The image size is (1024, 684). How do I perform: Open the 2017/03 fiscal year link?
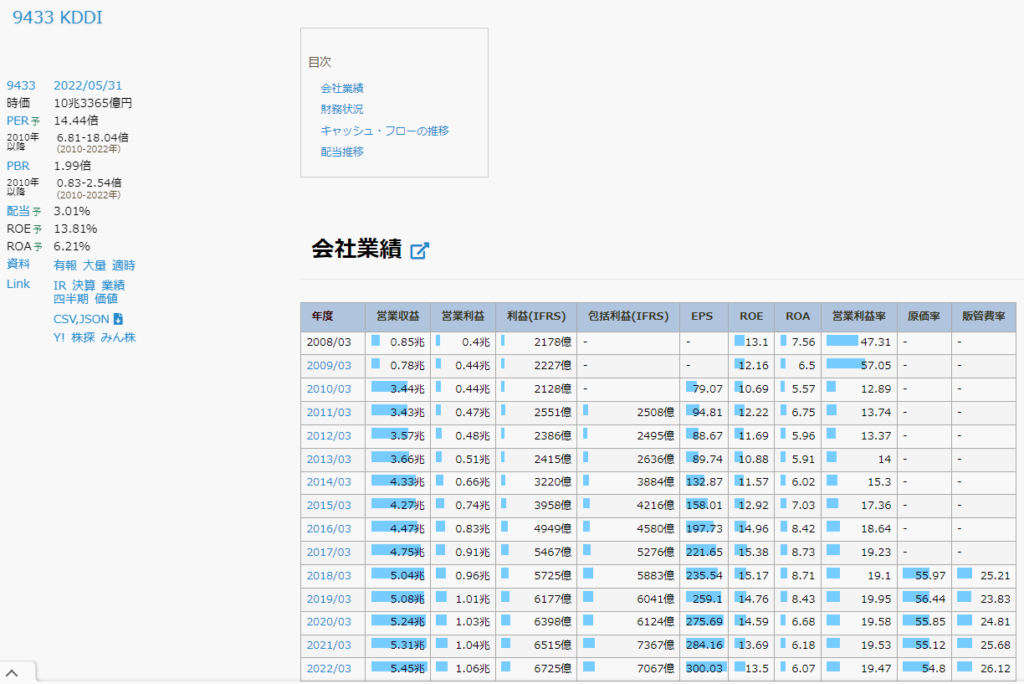coord(328,553)
